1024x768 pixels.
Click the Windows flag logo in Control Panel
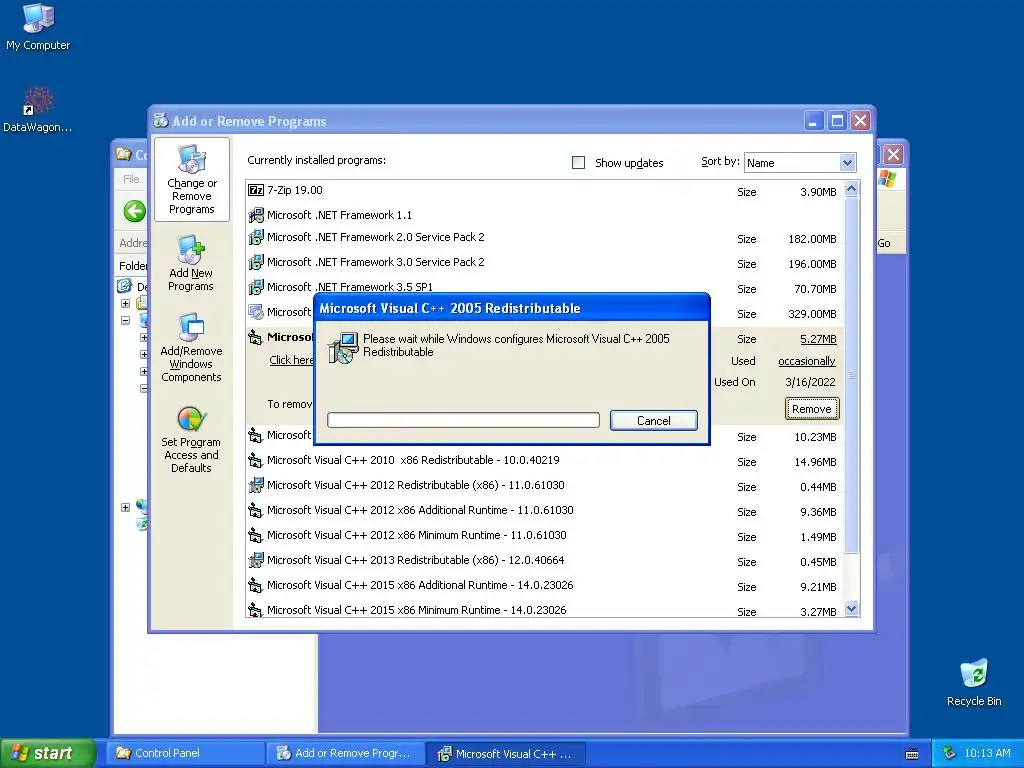[x=888, y=178]
